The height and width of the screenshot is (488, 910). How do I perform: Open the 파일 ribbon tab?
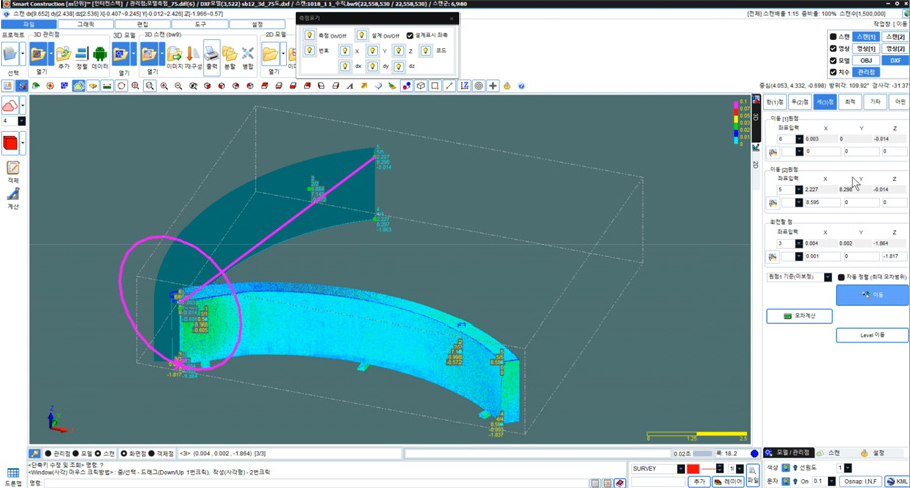pyautogui.click(x=28, y=24)
